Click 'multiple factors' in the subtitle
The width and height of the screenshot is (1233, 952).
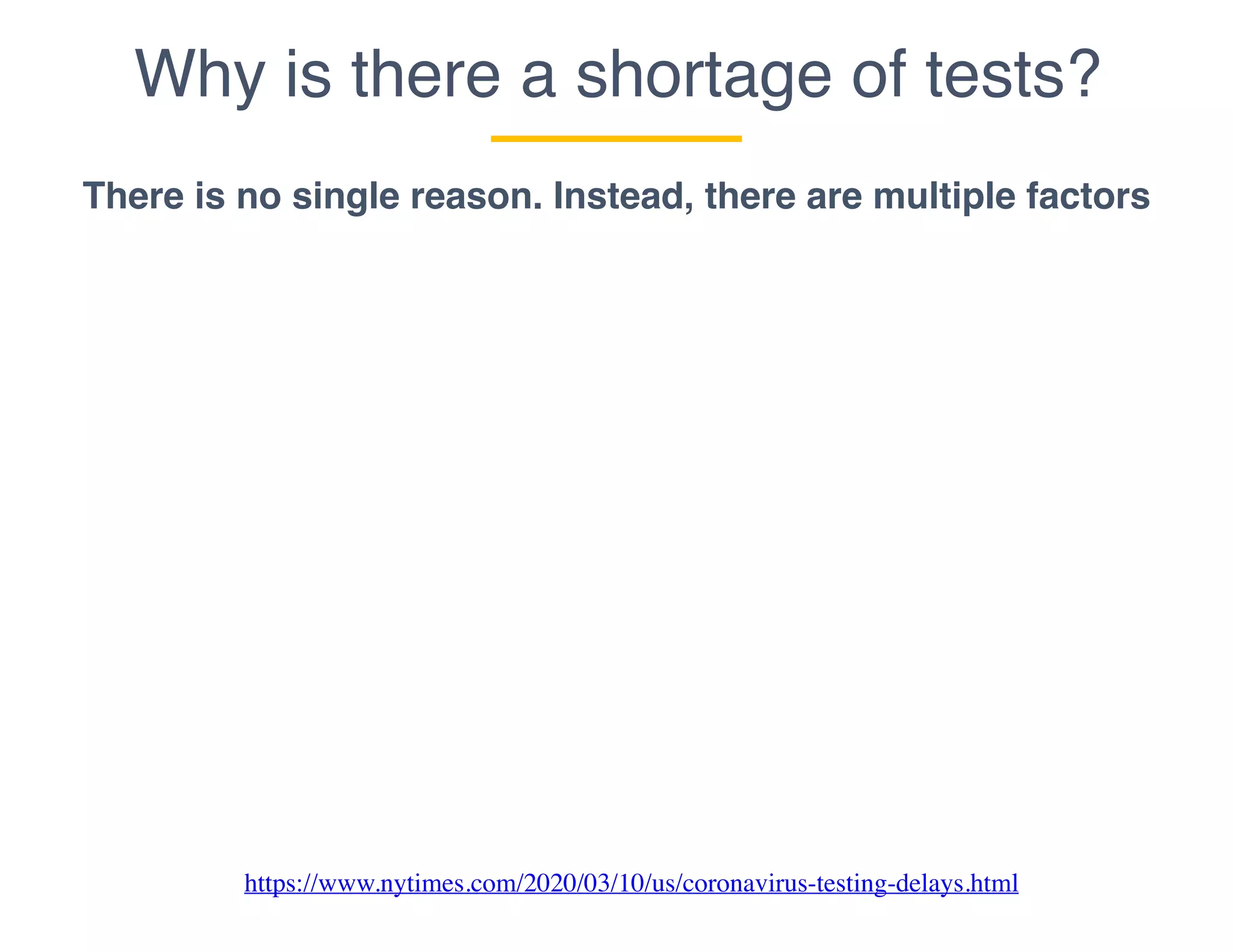[x=1011, y=196]
